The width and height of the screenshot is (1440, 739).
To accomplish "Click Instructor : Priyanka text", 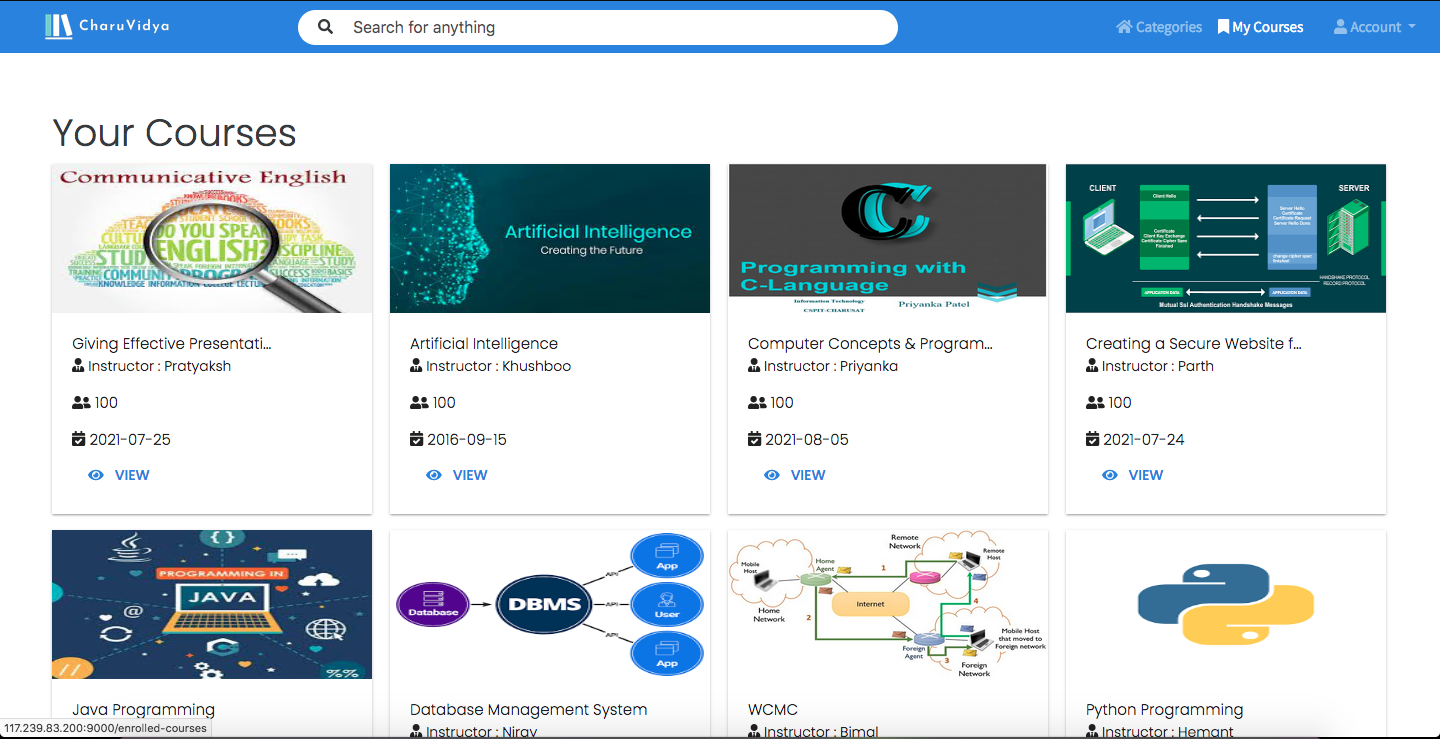I will click(831, 366).
